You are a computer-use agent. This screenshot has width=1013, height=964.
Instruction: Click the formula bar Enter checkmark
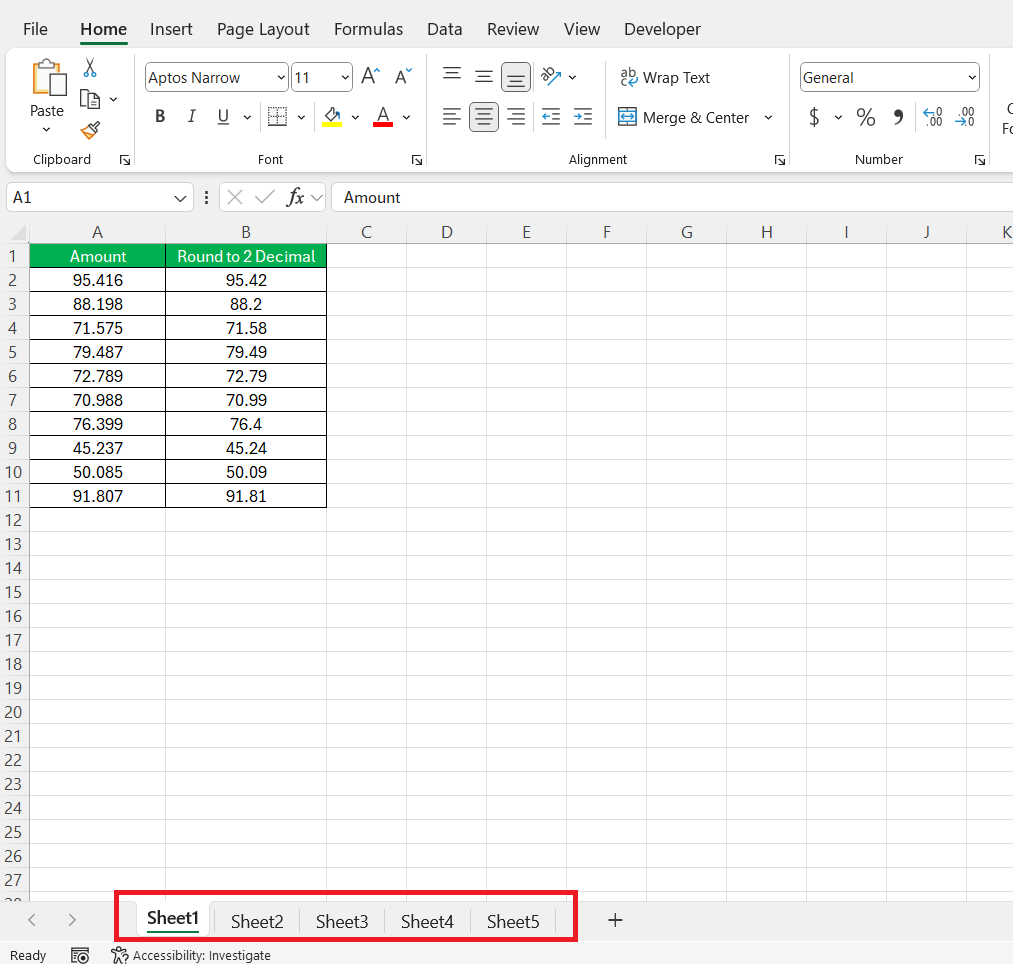264,197
